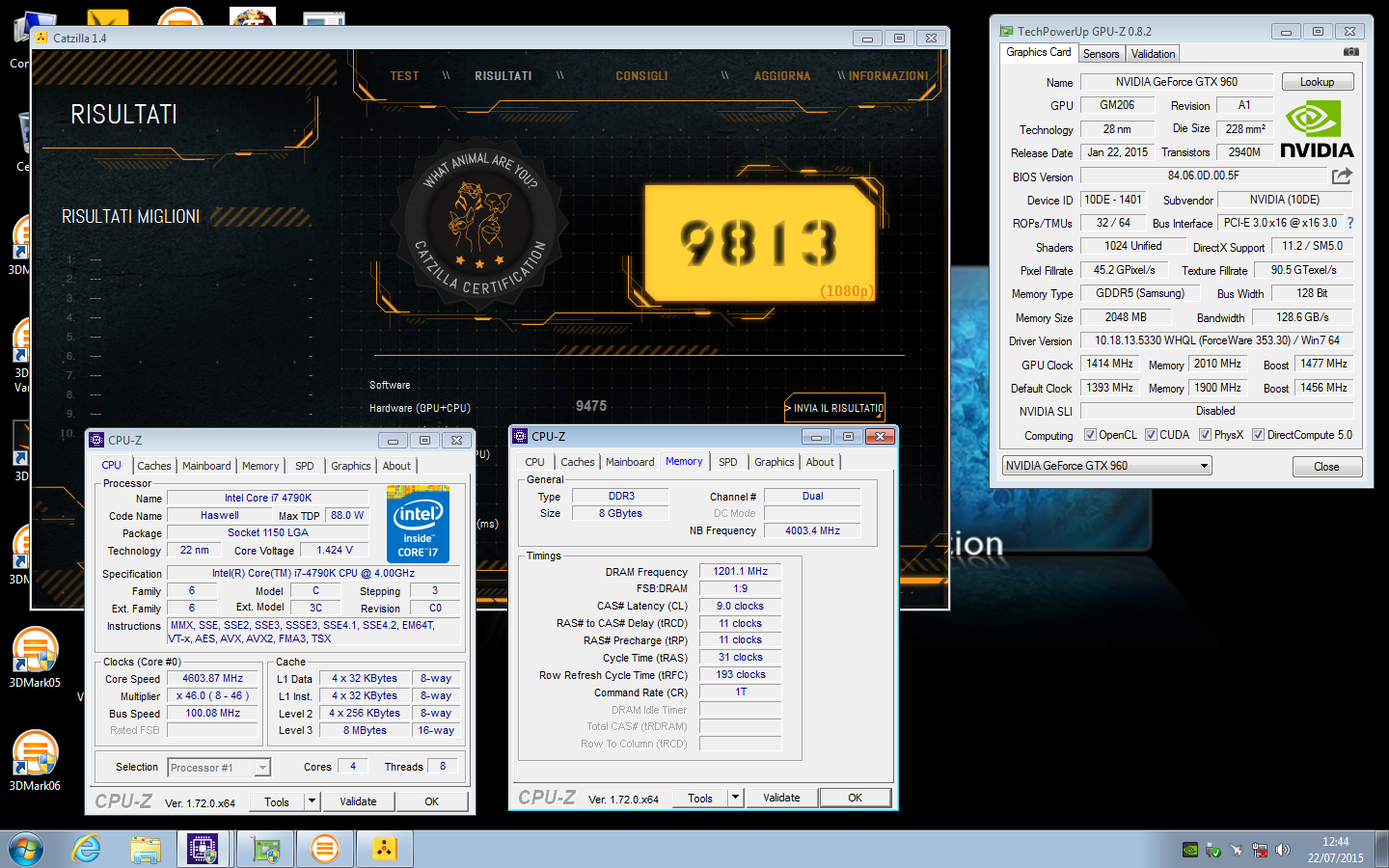1389x868 pixels.
Task: Click the GPU-Z title bar icon
Action: coord(1006,31)
